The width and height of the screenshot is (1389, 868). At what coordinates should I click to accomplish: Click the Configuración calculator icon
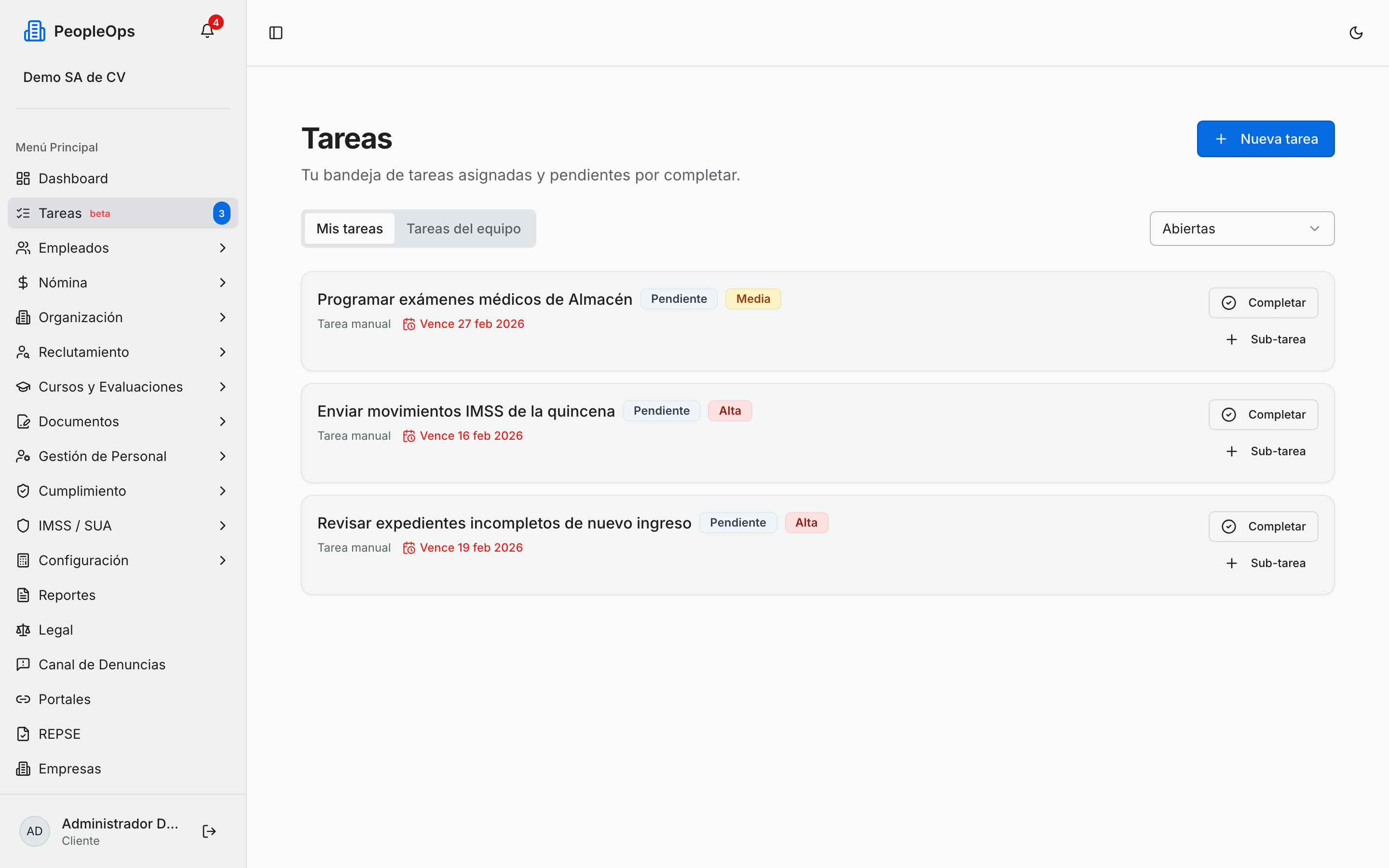23,560
